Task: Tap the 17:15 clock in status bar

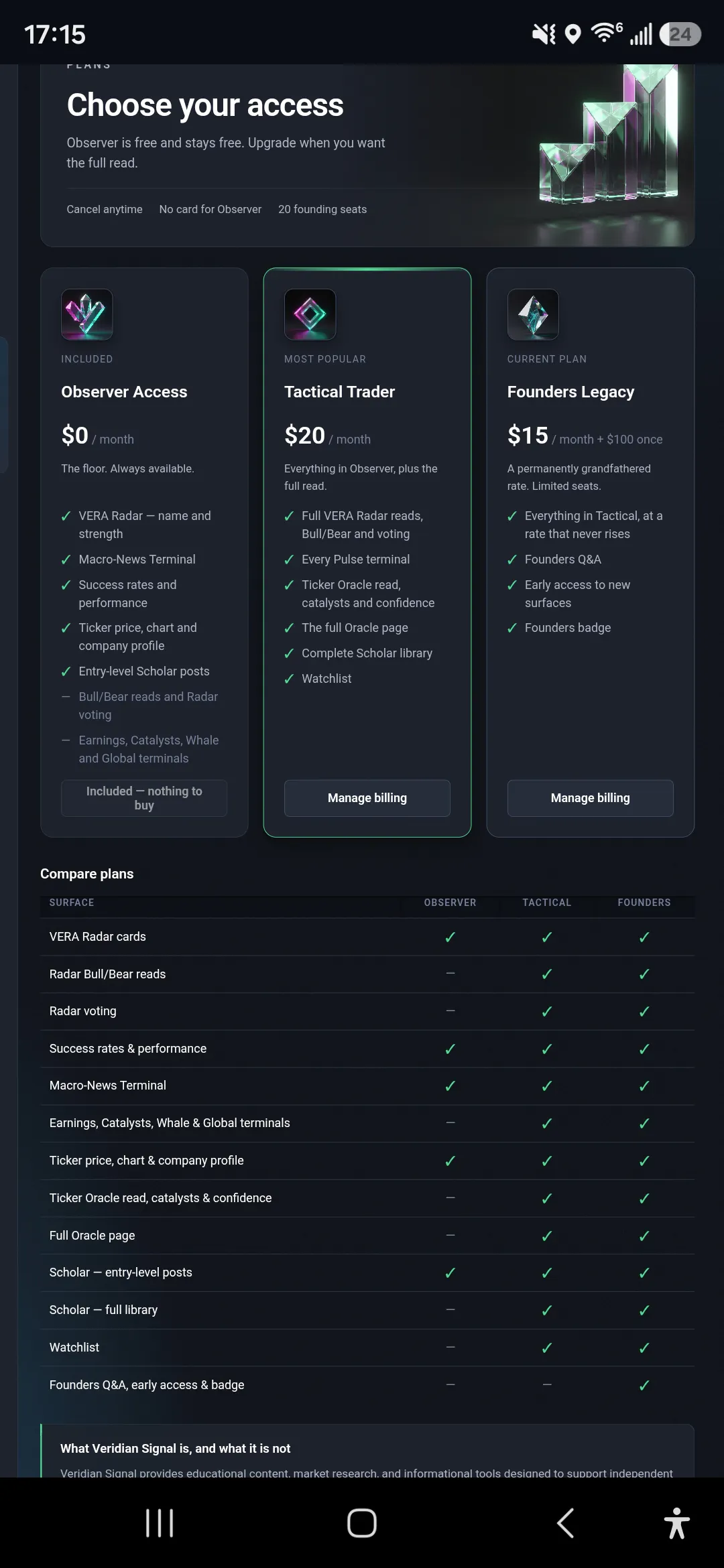Action: click(x=55, y=34)
